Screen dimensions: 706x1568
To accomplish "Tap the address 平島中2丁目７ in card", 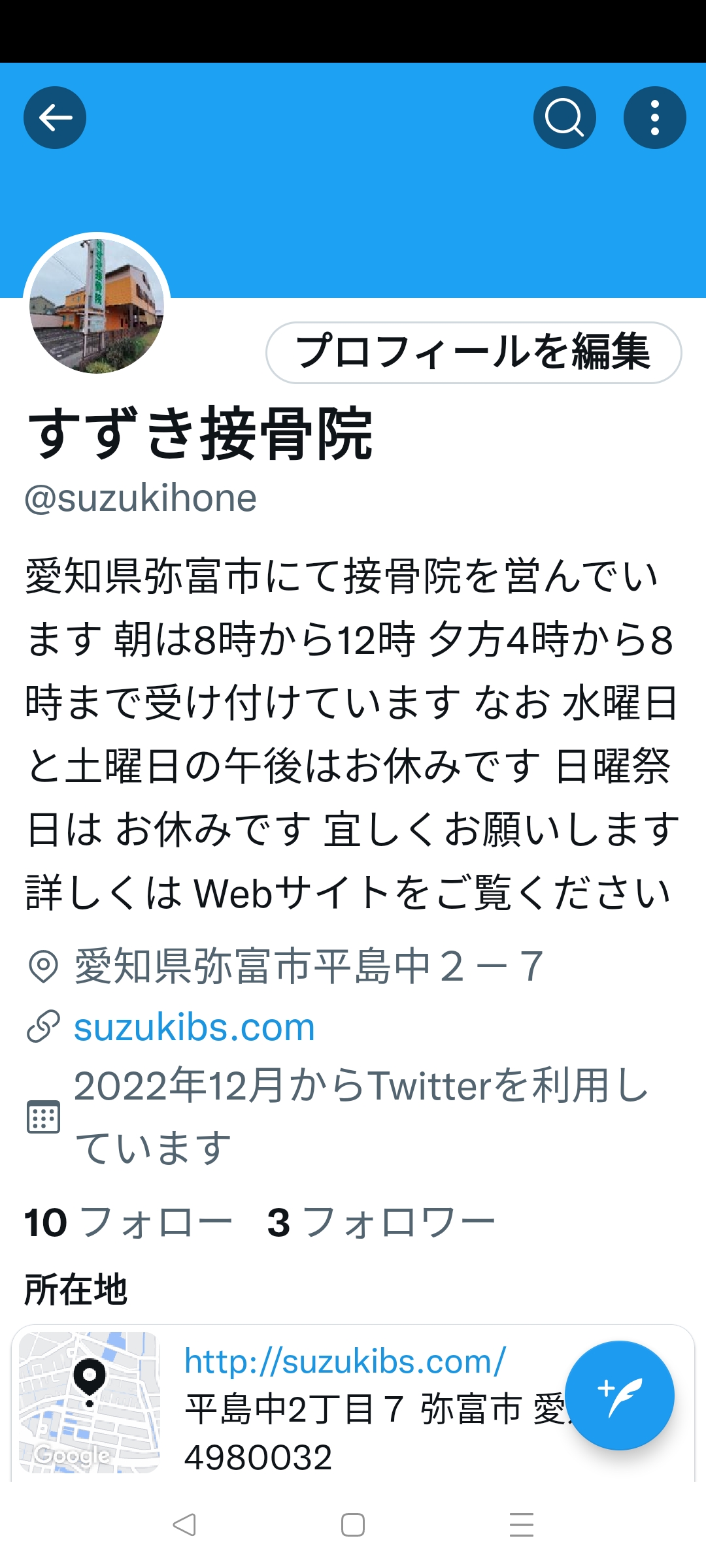I will pyautogui.click(x=294, y=1409).
